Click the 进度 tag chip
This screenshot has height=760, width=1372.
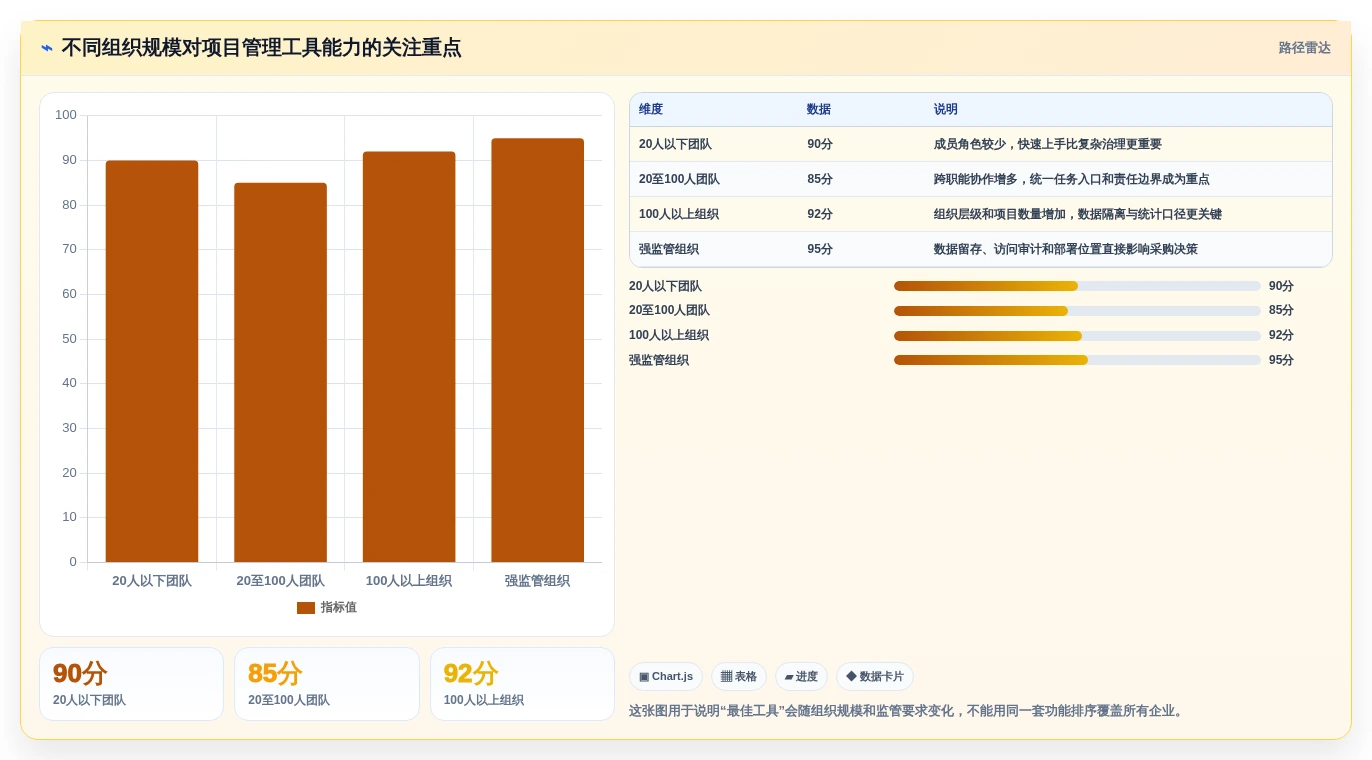point(801,677)
